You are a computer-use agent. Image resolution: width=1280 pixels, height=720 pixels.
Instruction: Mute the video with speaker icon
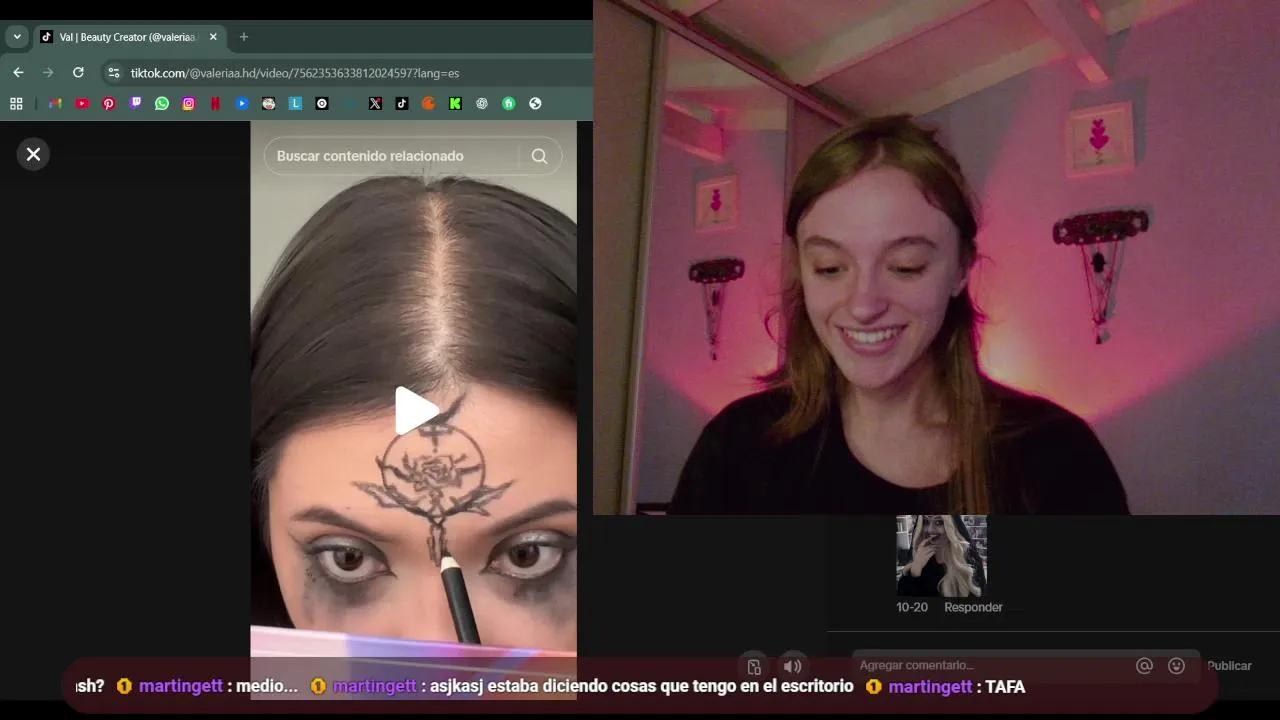click(792, 666)
